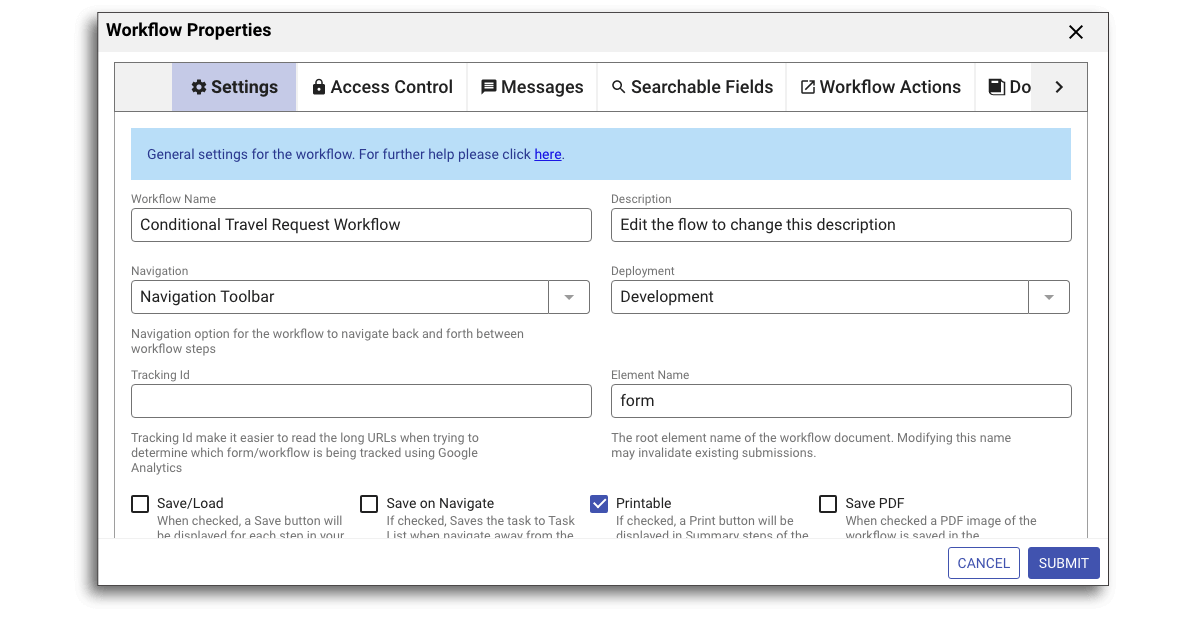Viewport: 1201px width, 623px height.
Task: Click the magnifier icon for Searchable Fields
Action: click(x=619, y=87)
